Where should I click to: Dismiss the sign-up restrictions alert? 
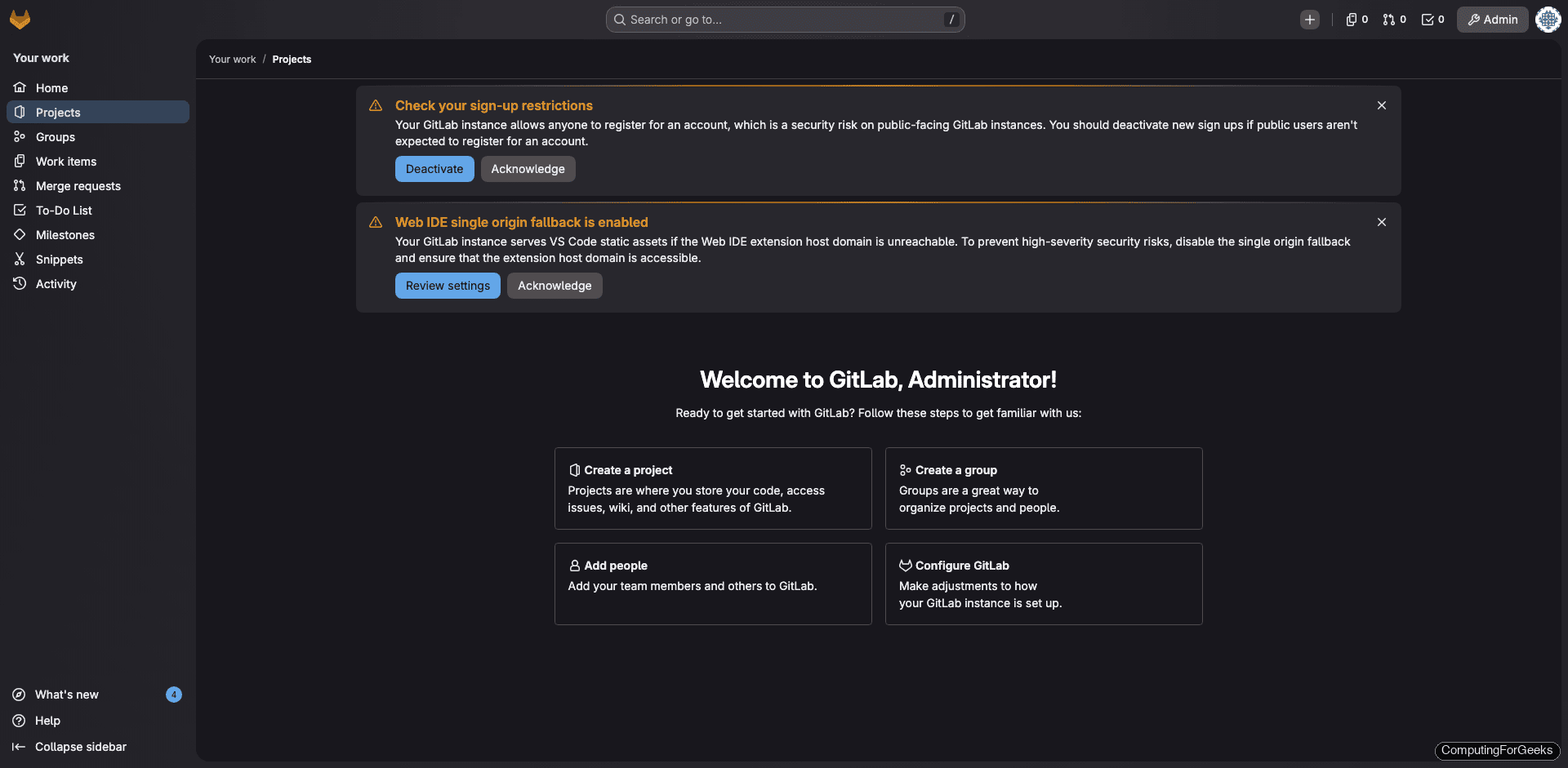(1381, 105)
